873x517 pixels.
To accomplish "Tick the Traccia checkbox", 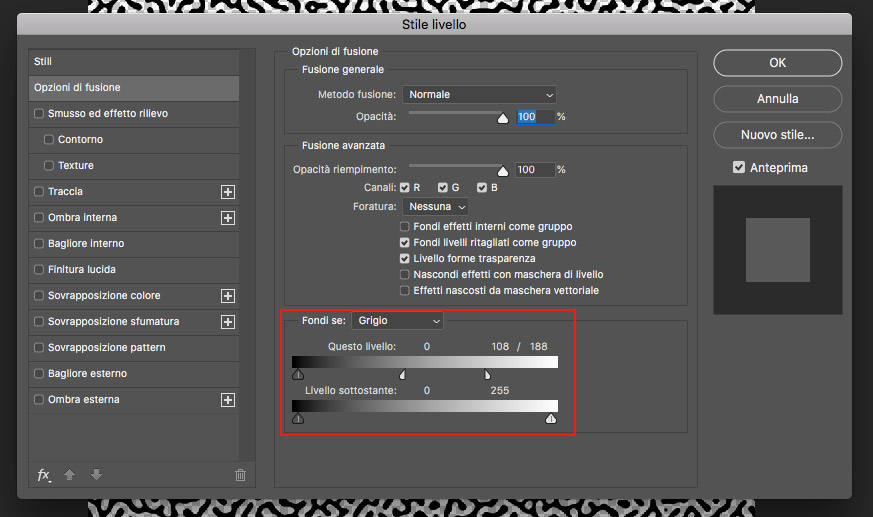I will (39, 191).
